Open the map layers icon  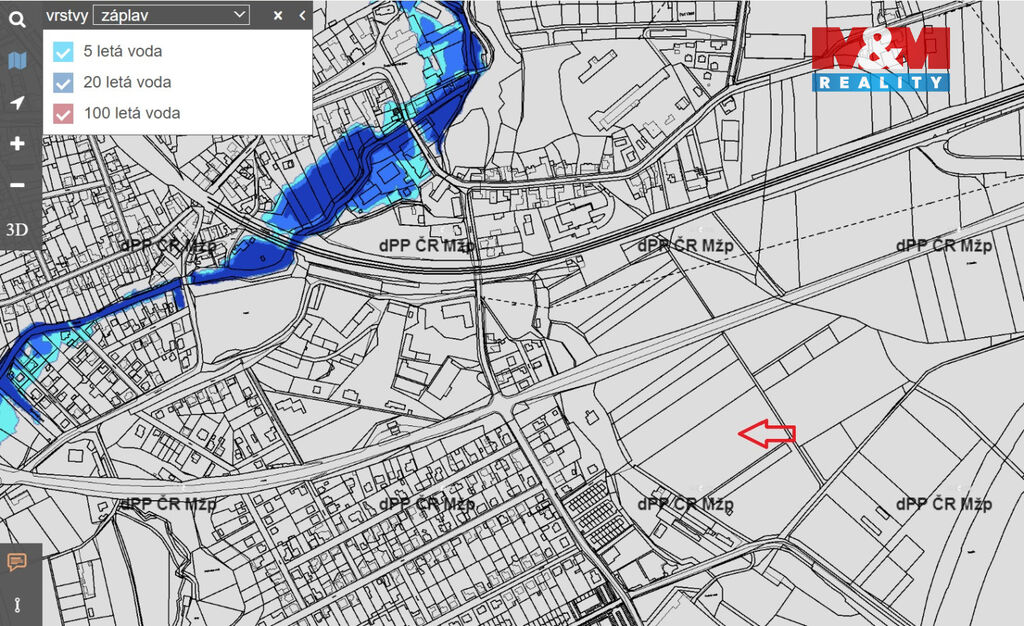tap(17, 61)
